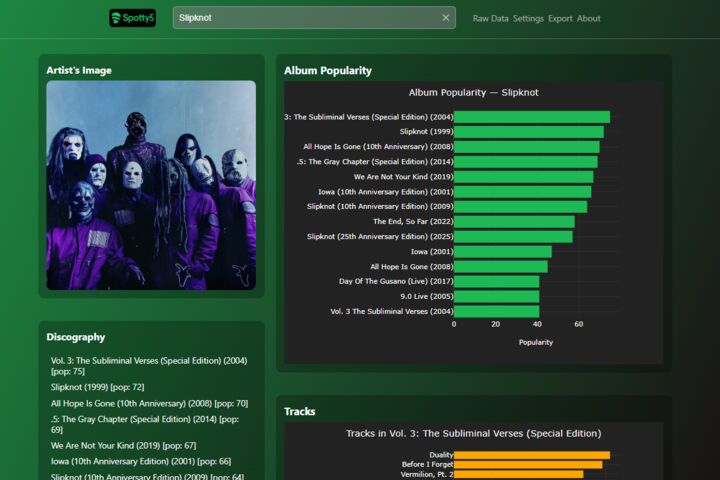The width and height of the screenshot is (720, 480).
Task: Select Iowa 10th Anniversary Edition in Discography
Action: point(141,461)
